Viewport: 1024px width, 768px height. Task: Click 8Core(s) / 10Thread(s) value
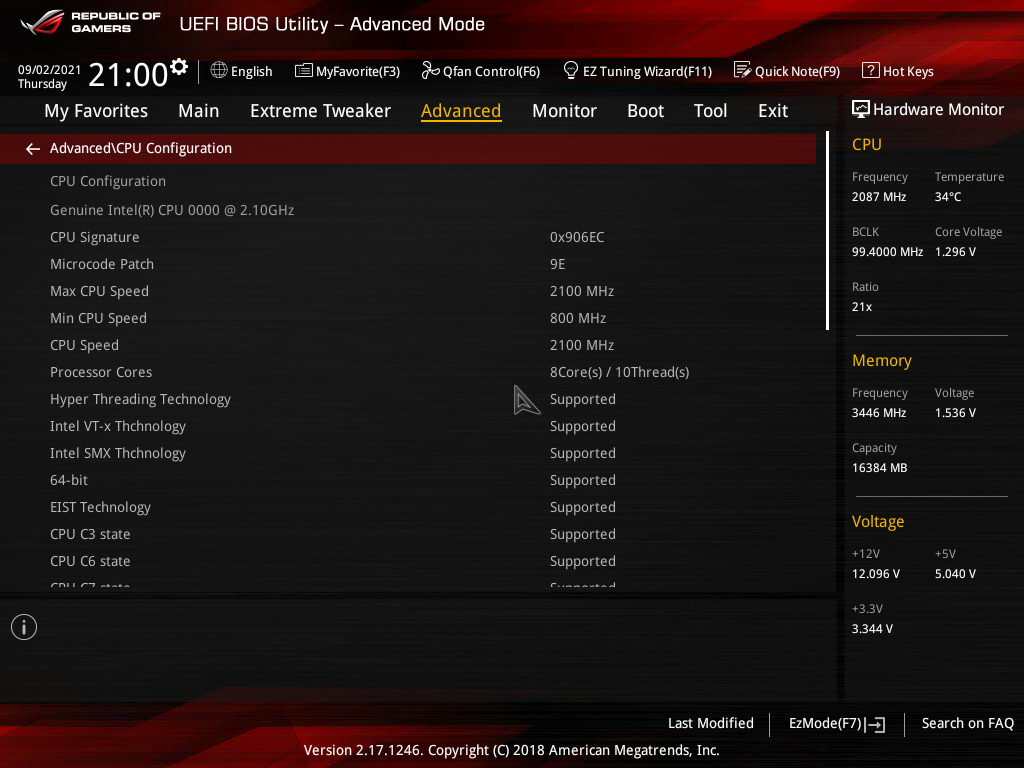620,372
